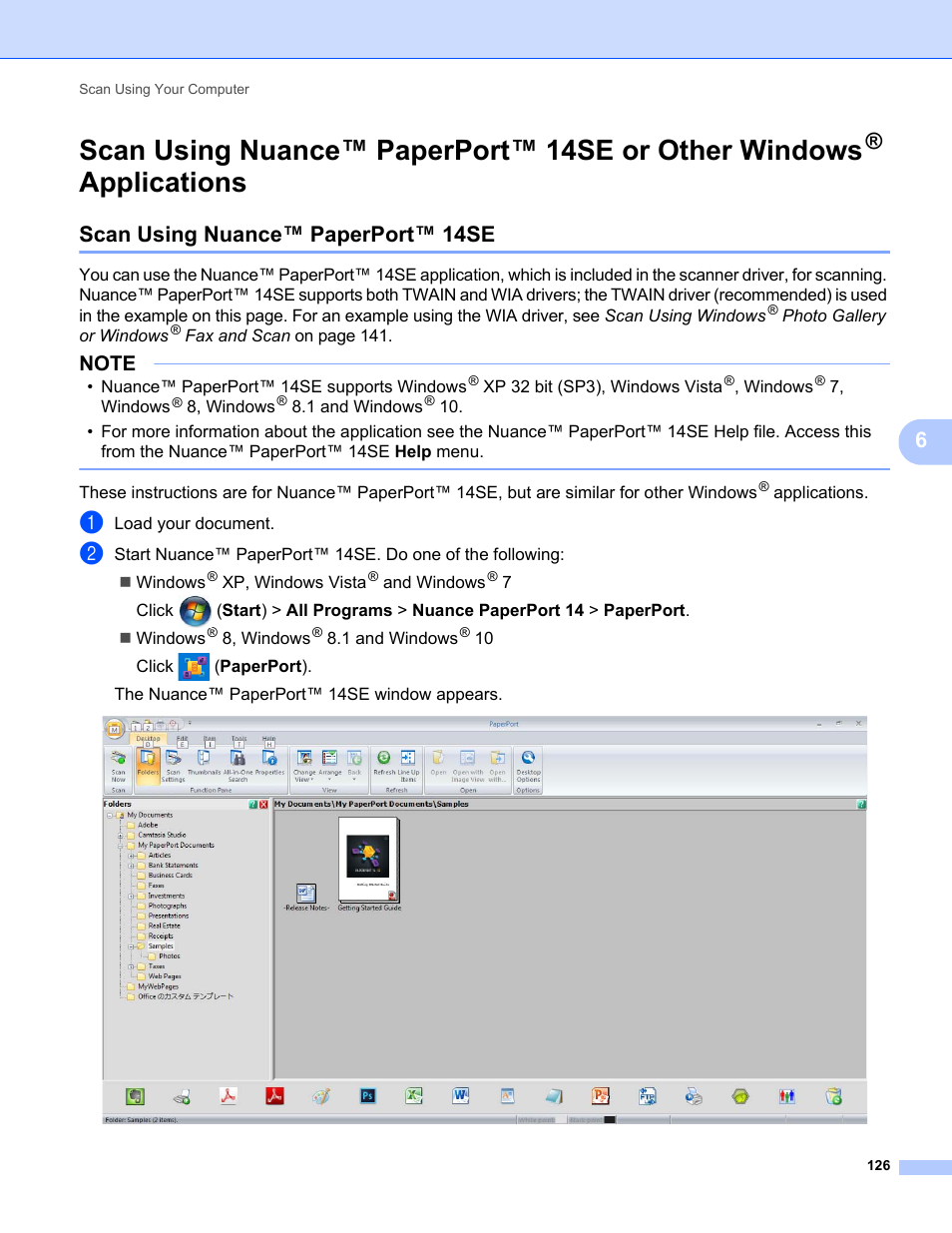Toggle the Folders pane button
952x1233 pixels.
[x=148, y=766]
